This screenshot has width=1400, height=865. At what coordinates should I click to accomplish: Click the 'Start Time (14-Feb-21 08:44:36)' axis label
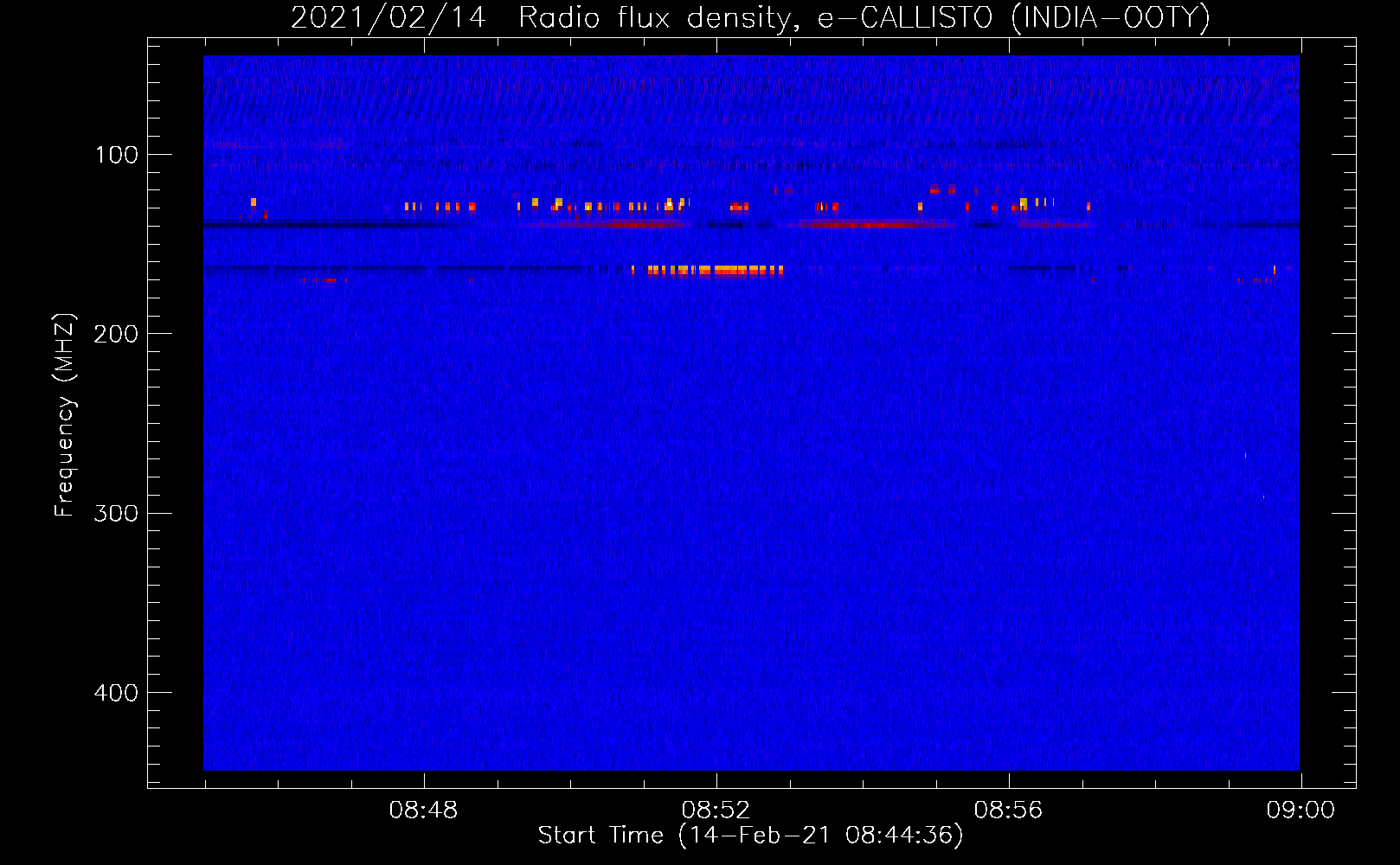pyautogui.click(x=750, y=836)
